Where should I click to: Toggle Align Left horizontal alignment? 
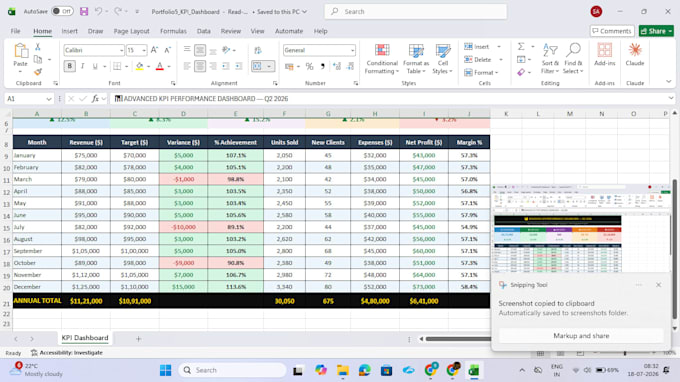(x=187, y=66)
